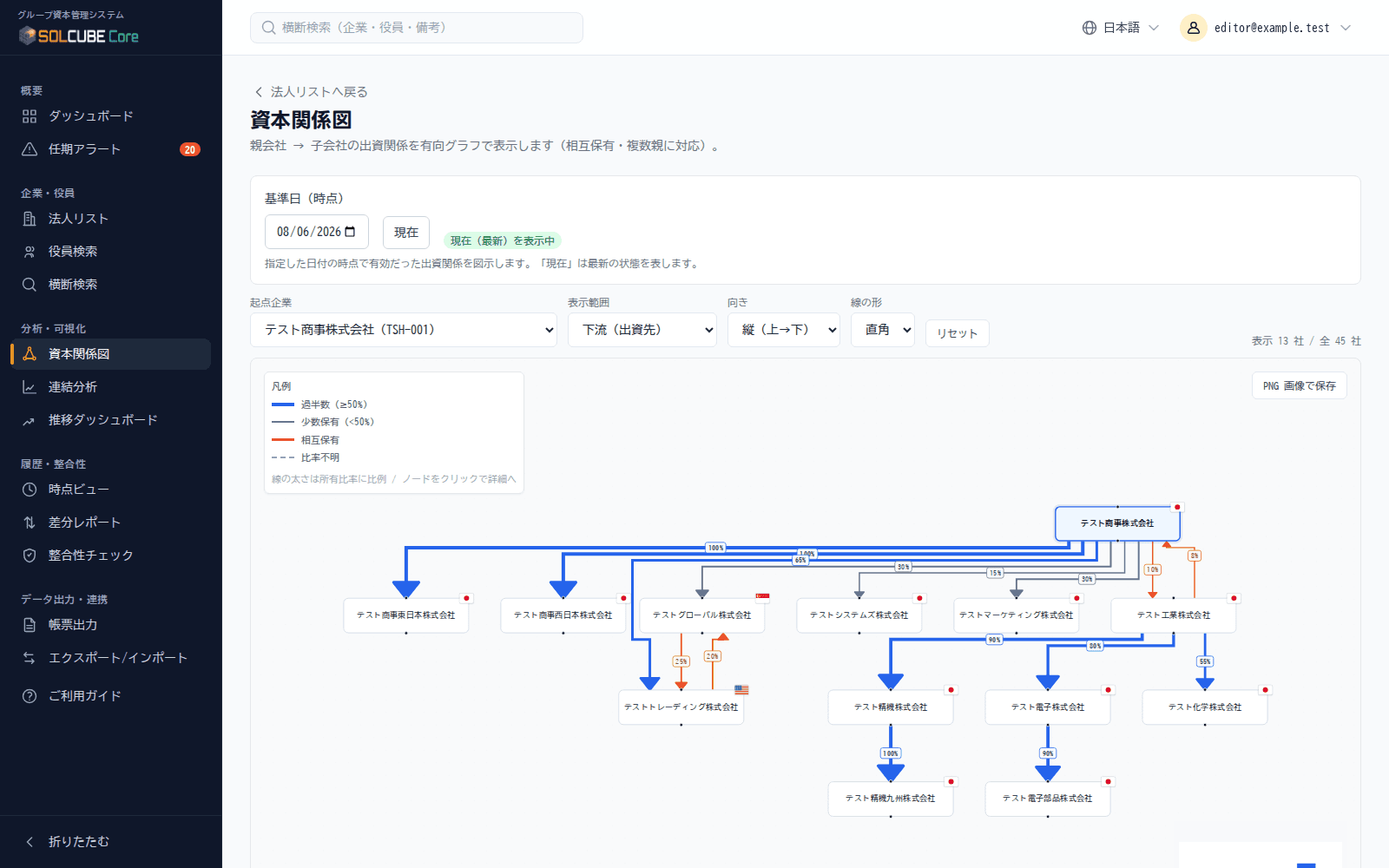Select the テスト商事東日本株式会社 node

[x=406, y=615]
